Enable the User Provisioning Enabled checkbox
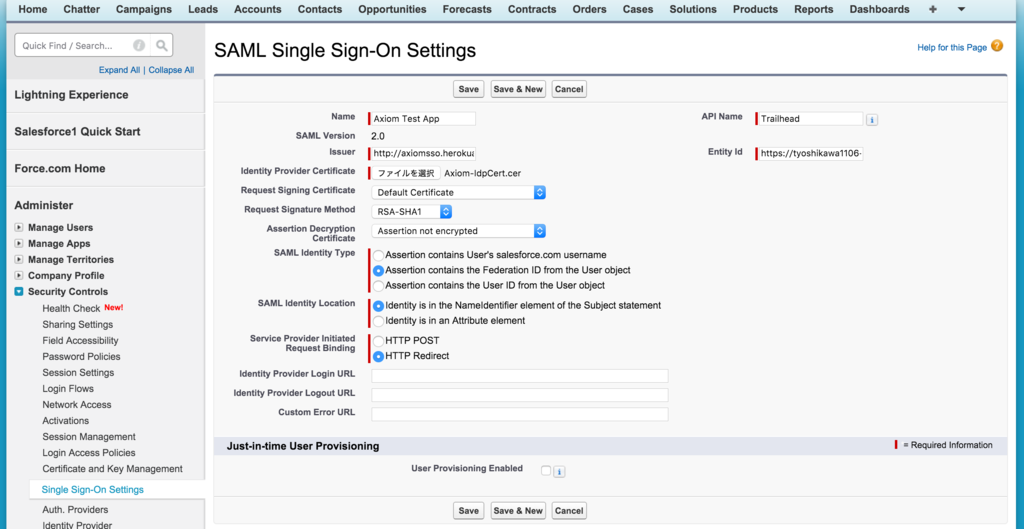 point(546,470)
